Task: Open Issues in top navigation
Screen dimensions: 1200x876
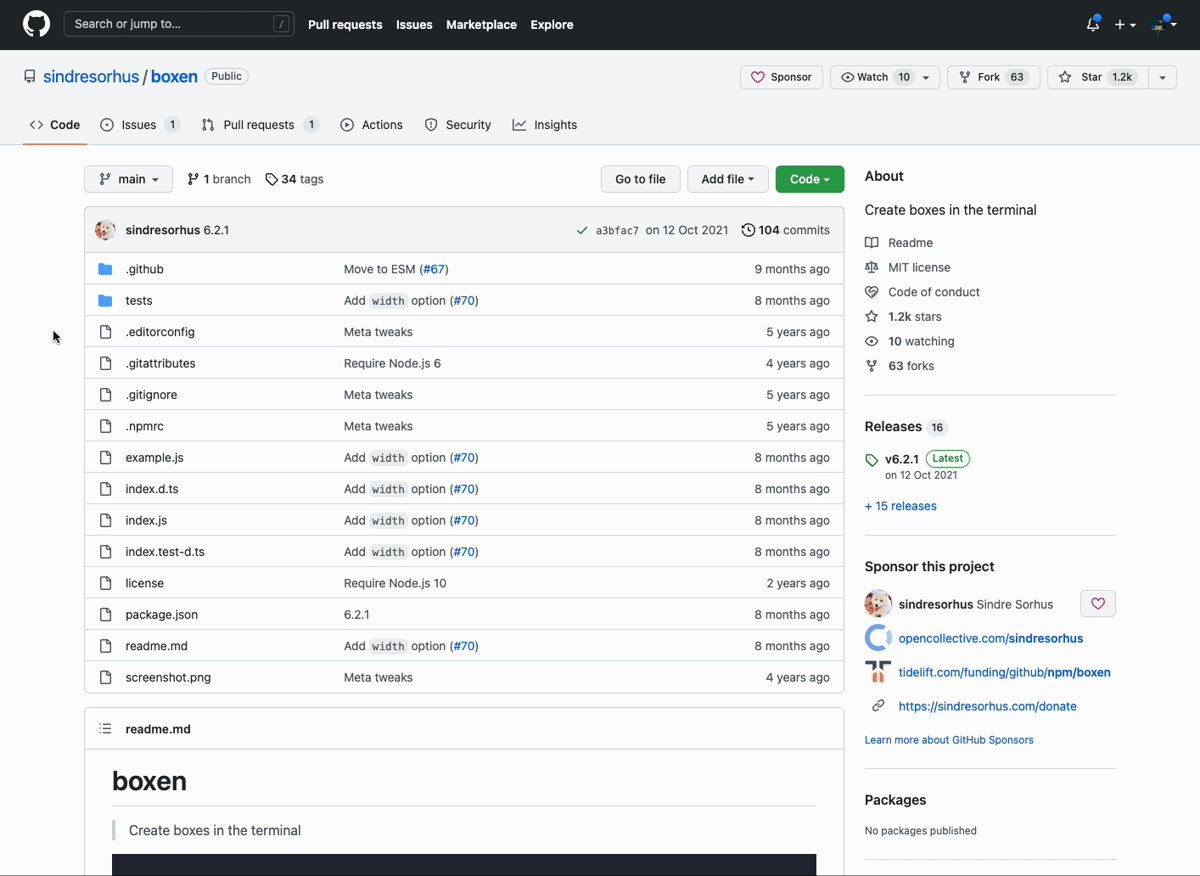Action: pyautogui.click(x=414, y=24)
